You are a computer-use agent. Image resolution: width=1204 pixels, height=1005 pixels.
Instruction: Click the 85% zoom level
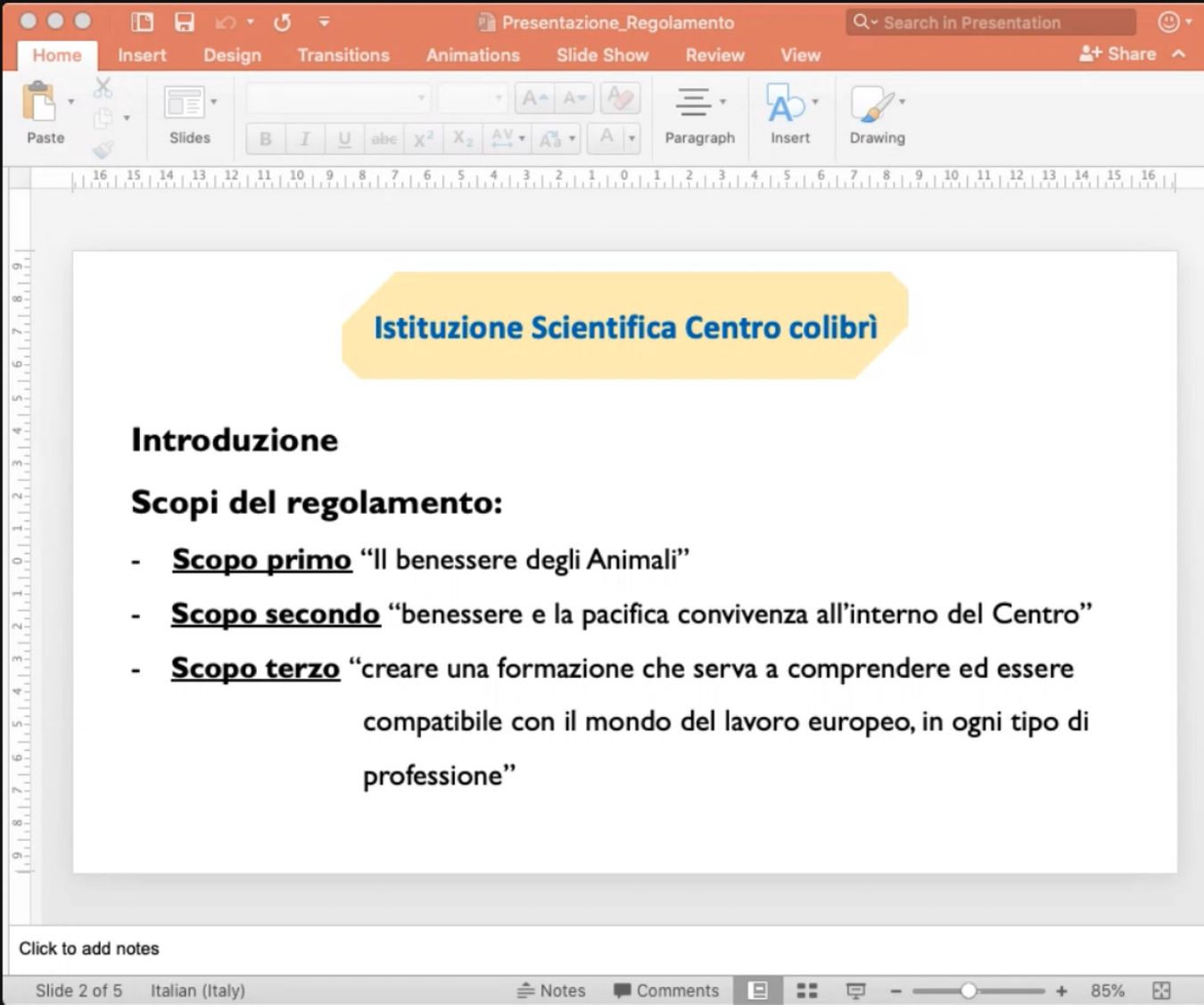pyautogui.click(x=1107, y=991)
